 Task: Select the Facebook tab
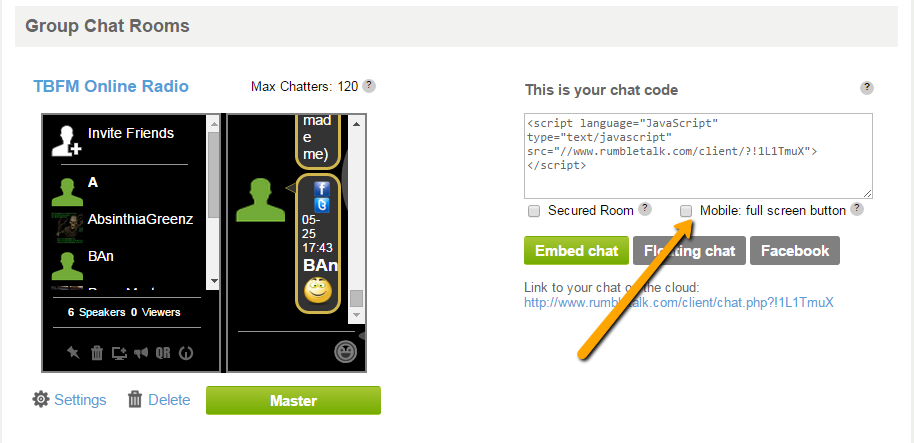click(x=795, y=251)
